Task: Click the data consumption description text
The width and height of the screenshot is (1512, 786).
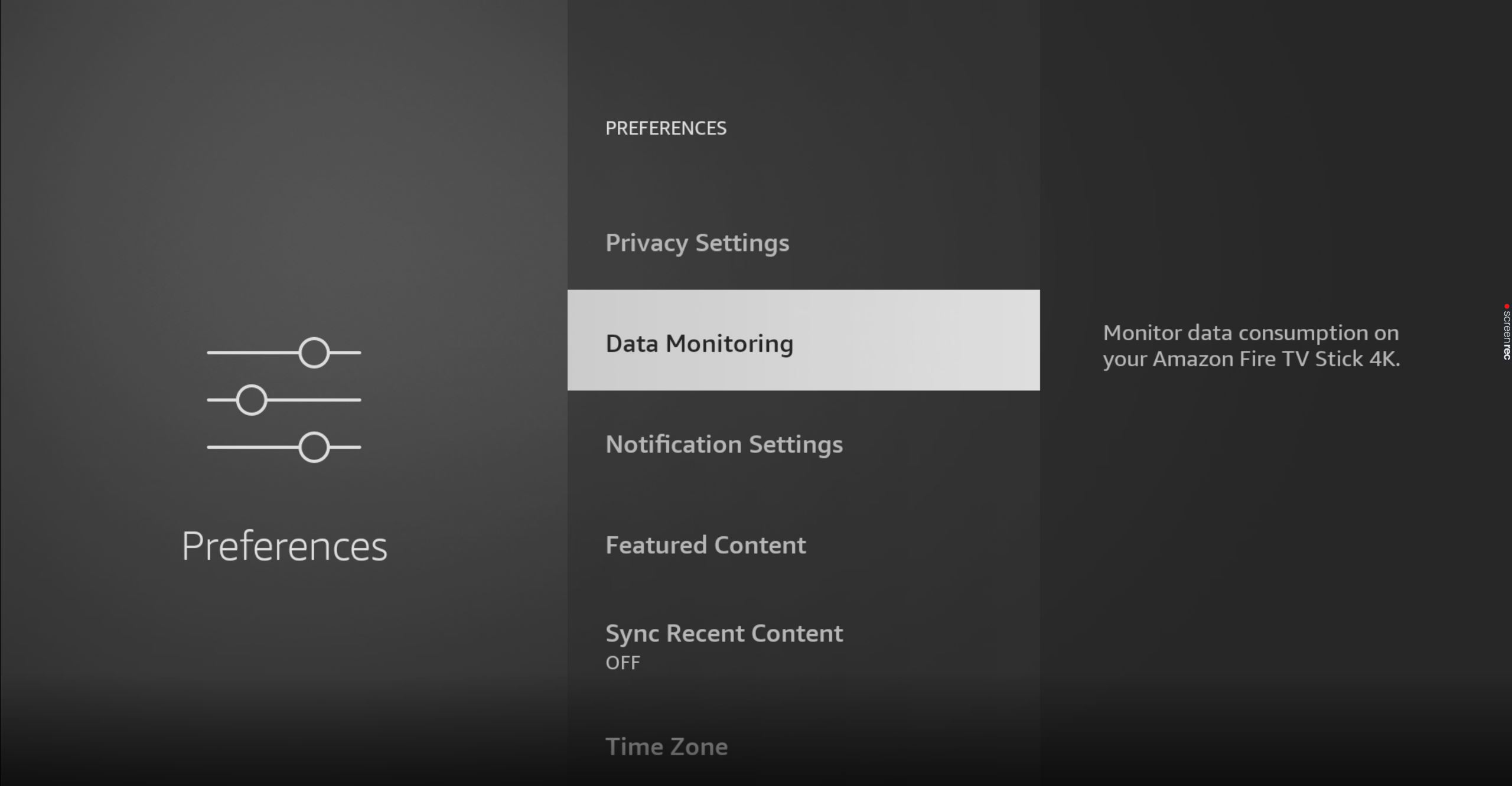Action: point(1252,345)
